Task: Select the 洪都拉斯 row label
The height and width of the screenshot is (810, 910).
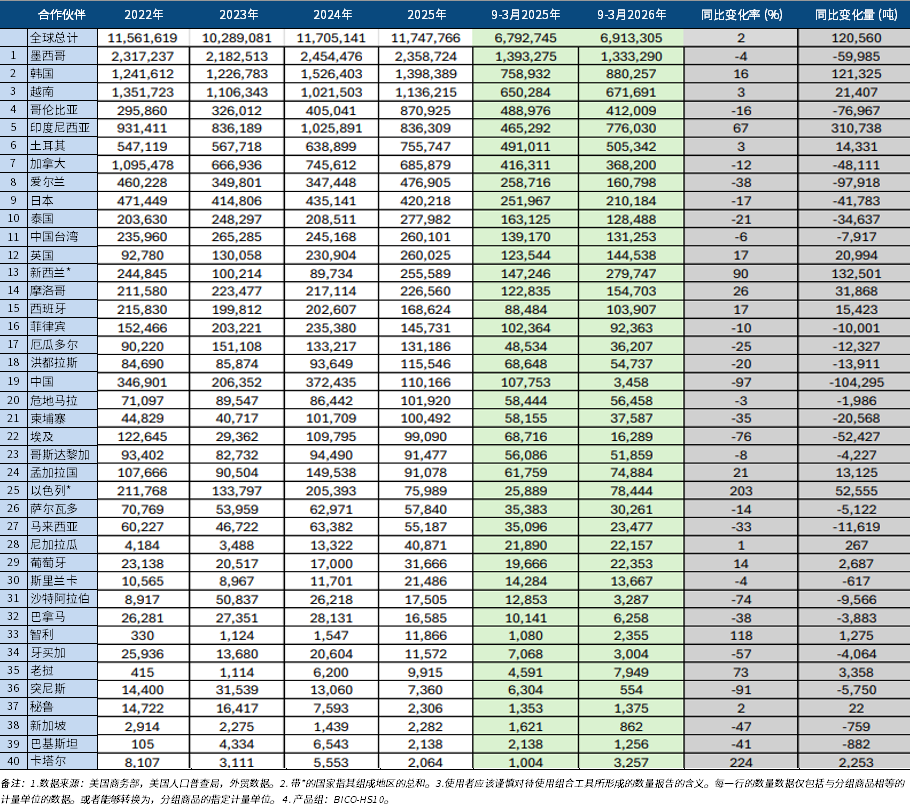Action: 53,363
